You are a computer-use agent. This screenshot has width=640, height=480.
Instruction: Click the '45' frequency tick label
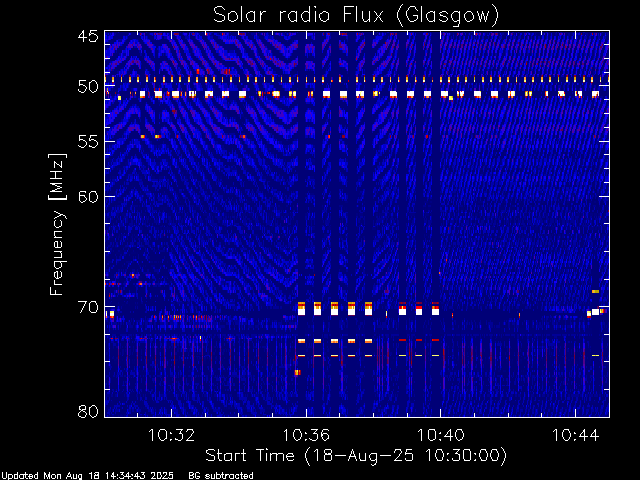88,36
